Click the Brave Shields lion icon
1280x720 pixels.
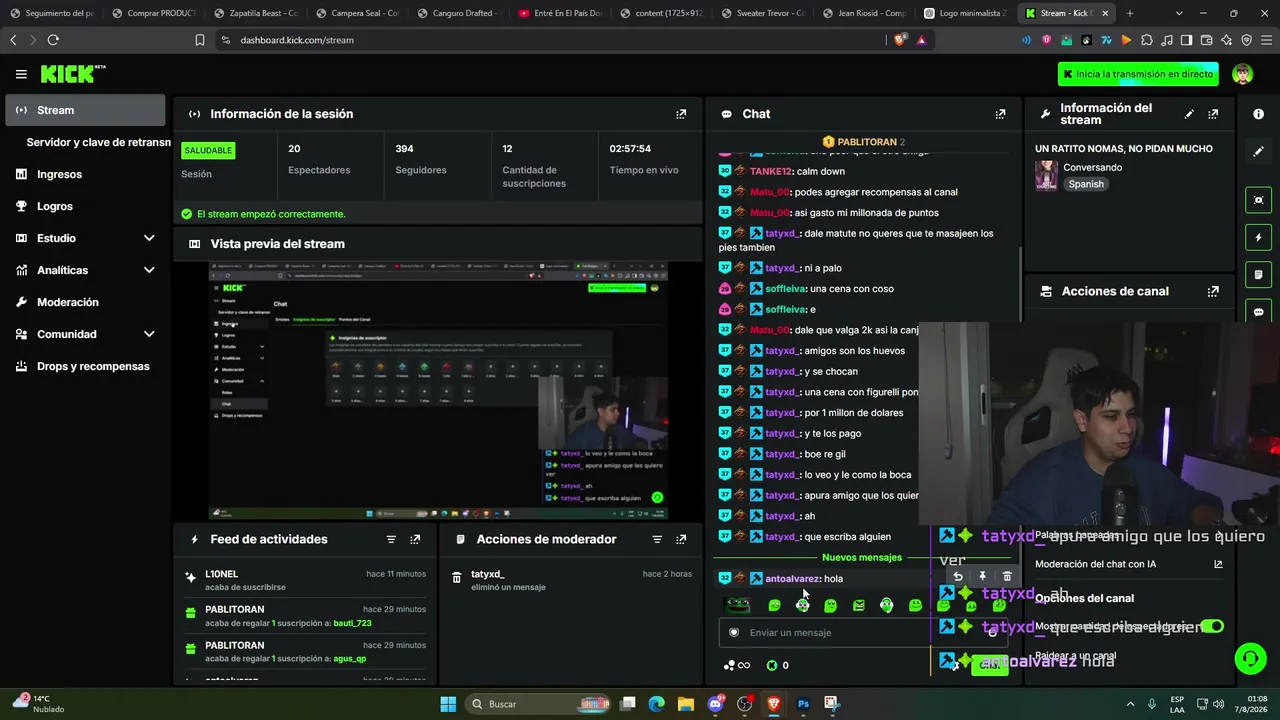[x=900, y=40]
